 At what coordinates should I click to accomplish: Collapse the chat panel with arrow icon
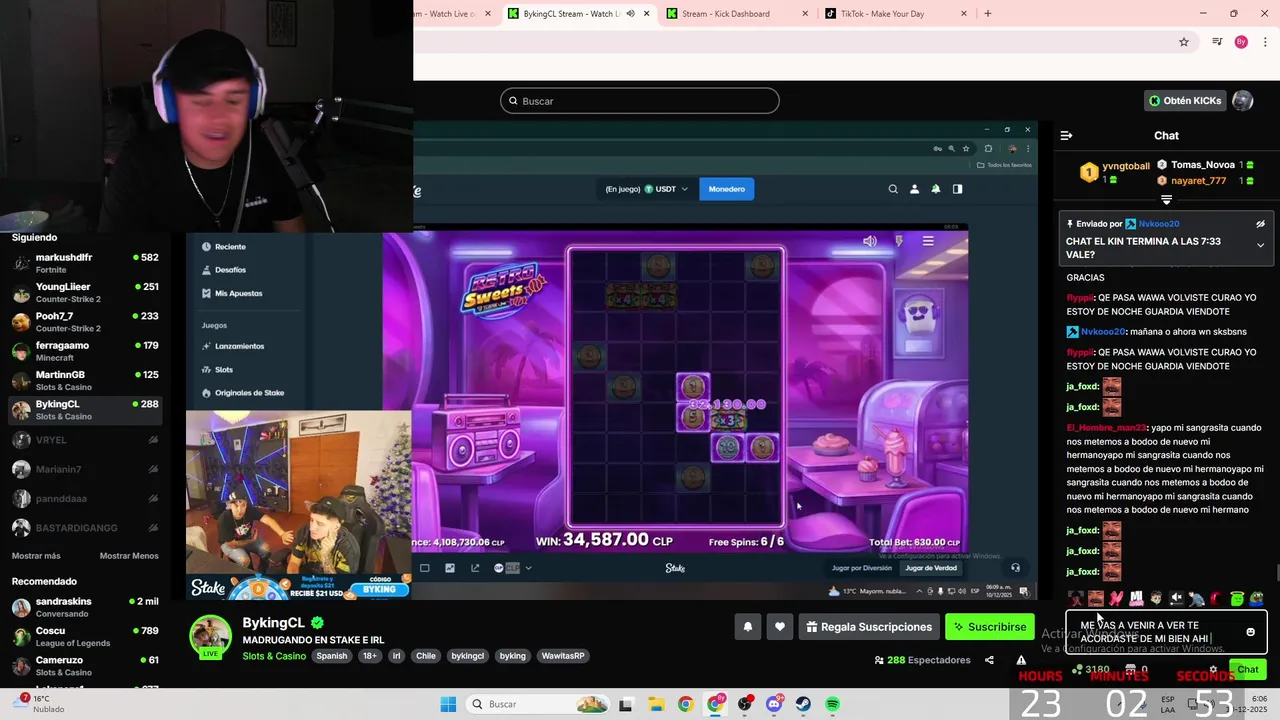(1066, 135)
